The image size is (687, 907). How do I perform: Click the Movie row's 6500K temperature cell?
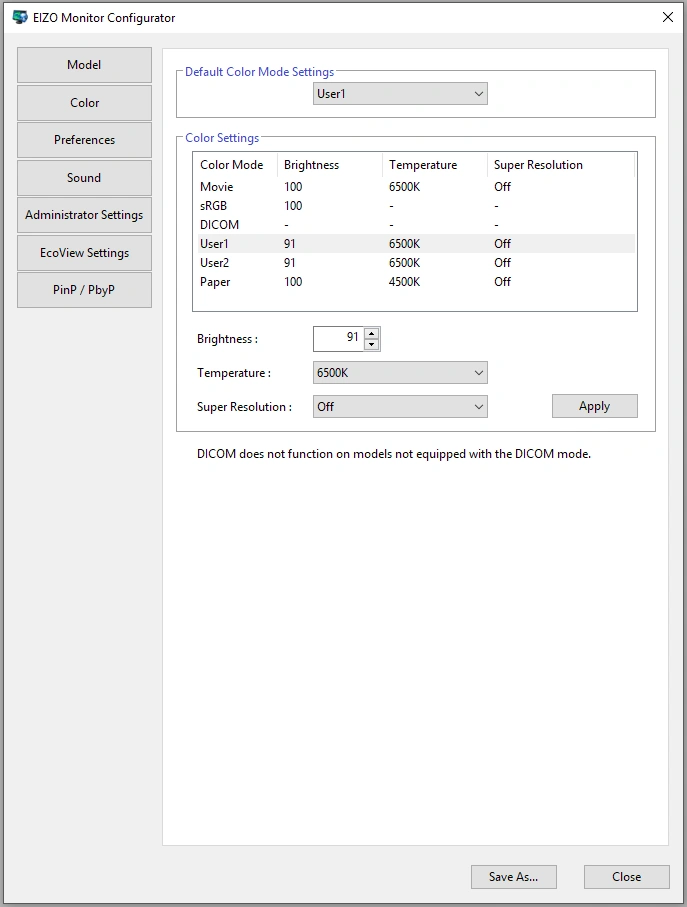click(404, 187)
